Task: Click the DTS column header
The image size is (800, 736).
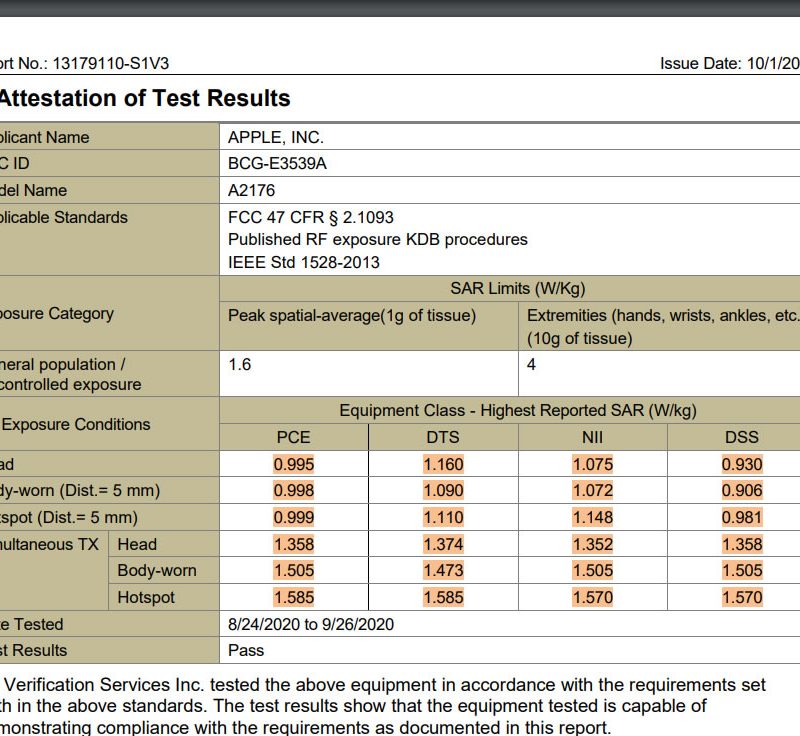Action: point(443,437)
